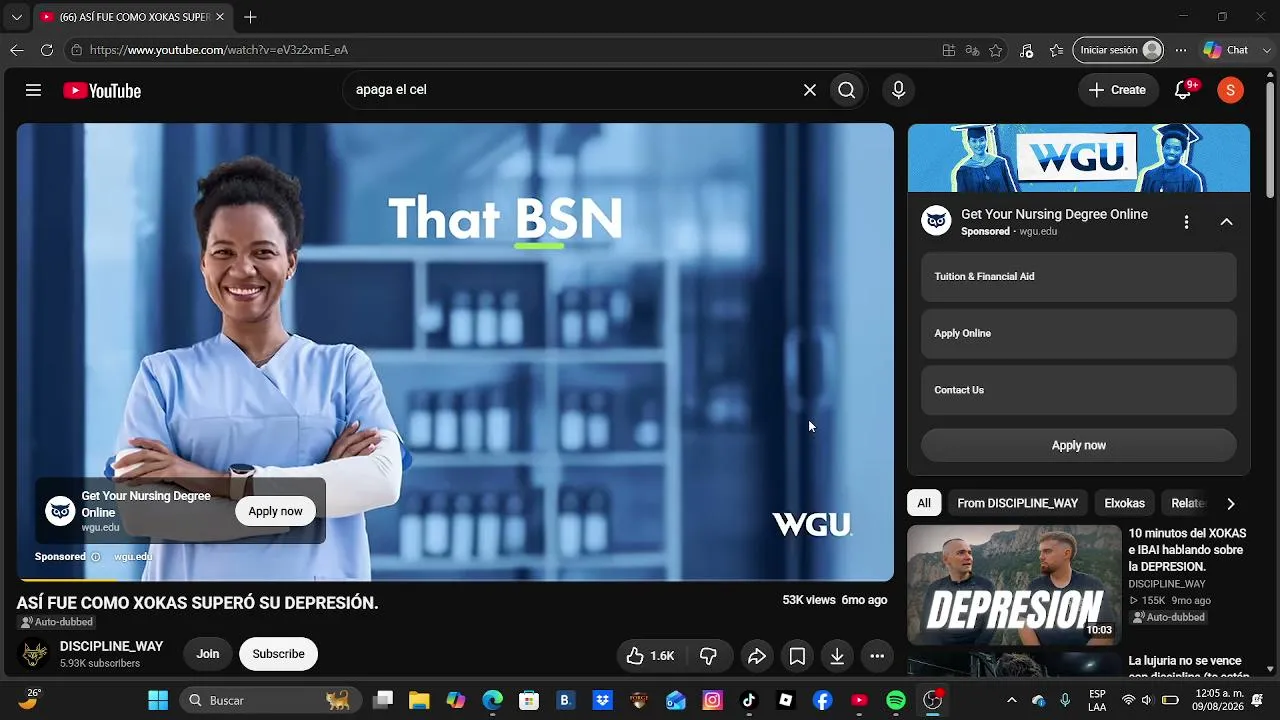Screen dimensions: 1280x720
Task: Open the browser tab list dropdown
Action: pyautogui.click(x=16, y=17)
